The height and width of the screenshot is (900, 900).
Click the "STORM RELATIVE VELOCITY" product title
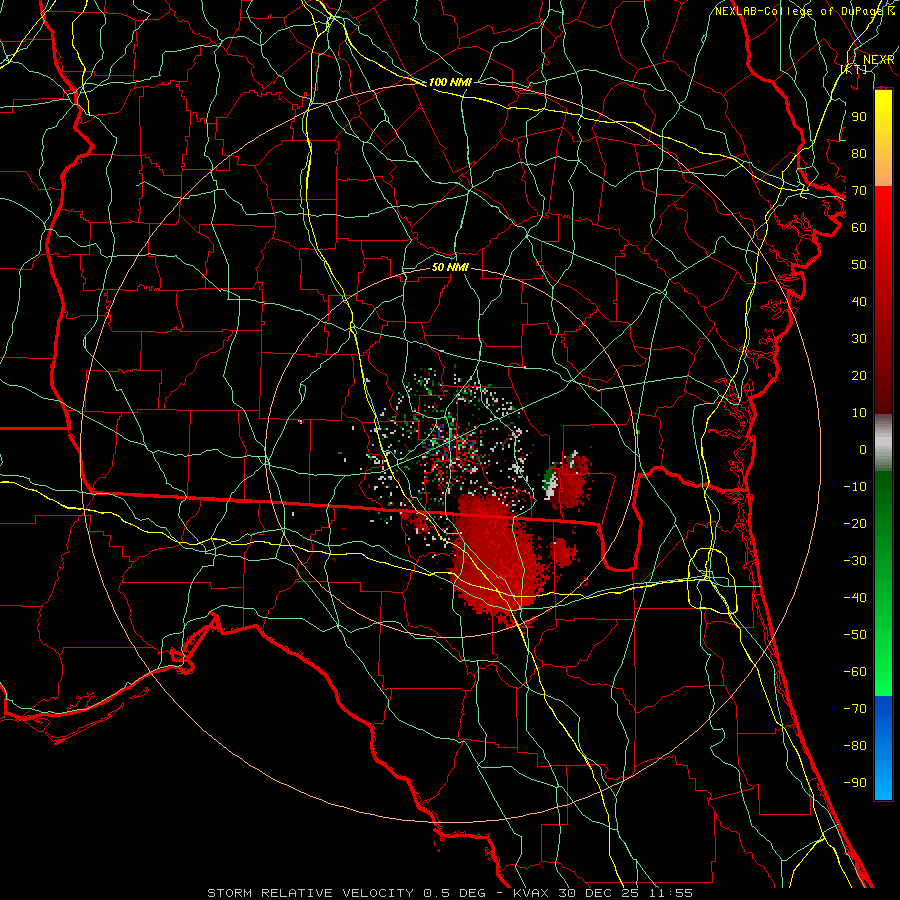[x=310, y=893]
